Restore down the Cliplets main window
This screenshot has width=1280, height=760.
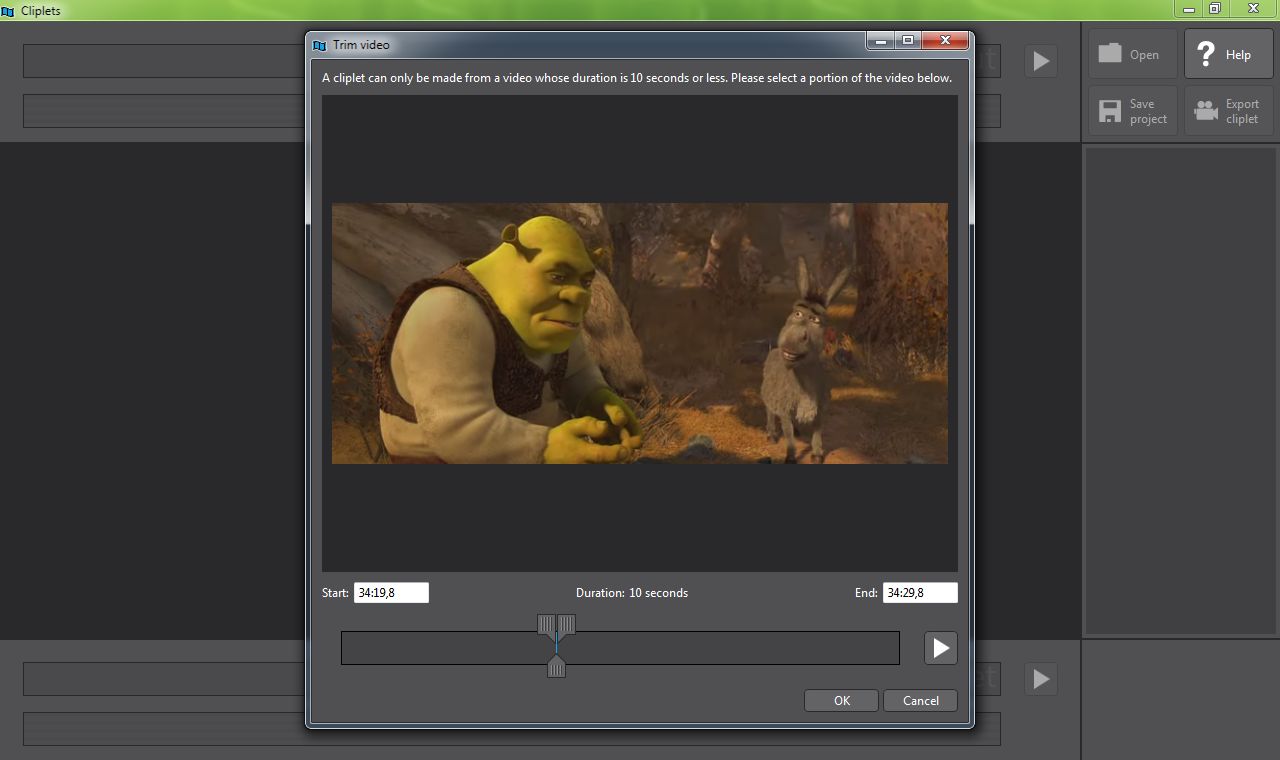(x=1215, y=8)
